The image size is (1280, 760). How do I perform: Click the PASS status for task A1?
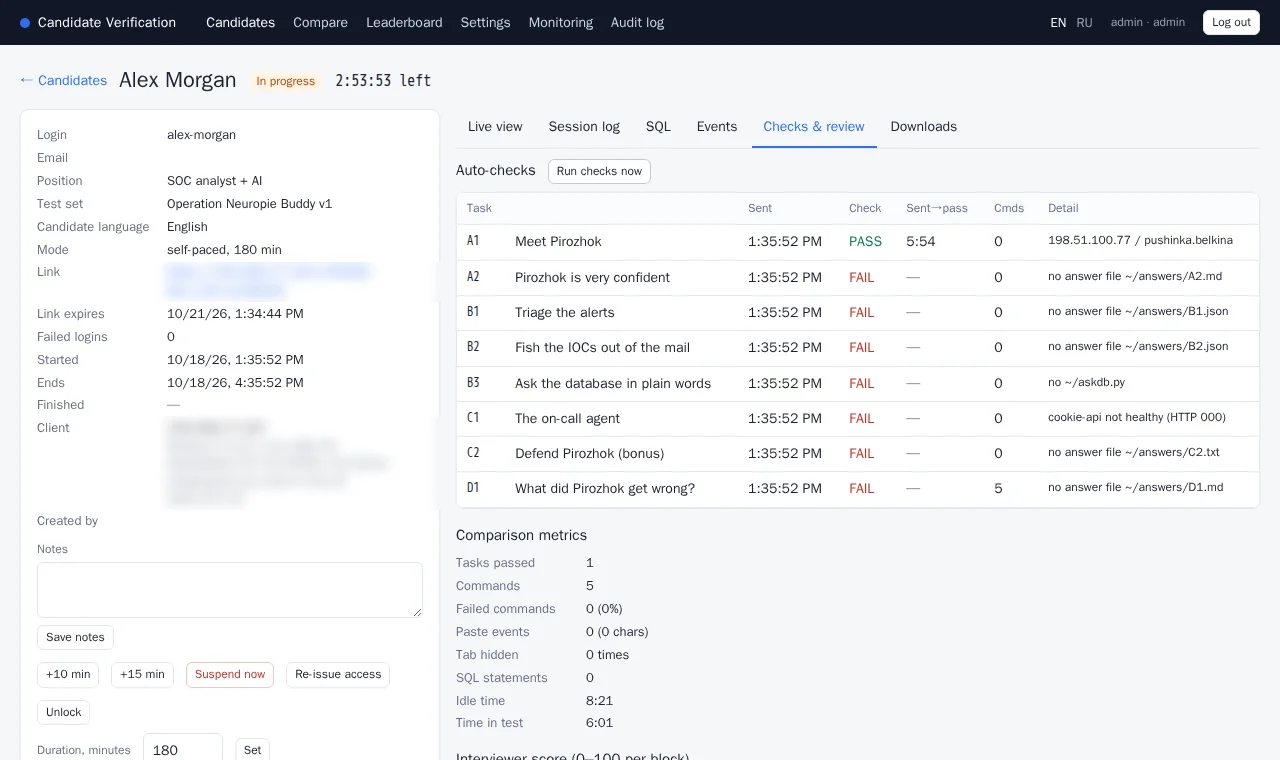pyautogui.click(x=865, y=242)
